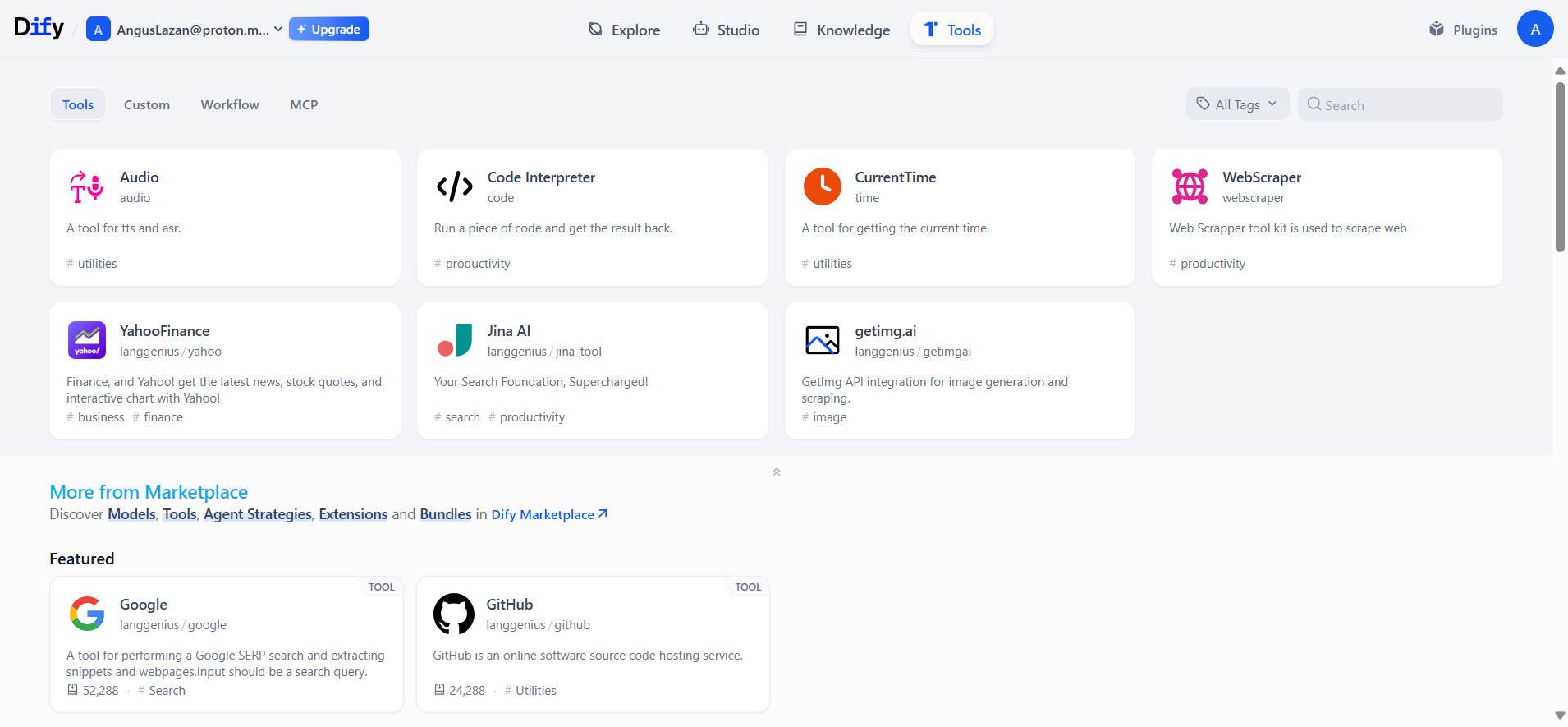This screenshot has height=727, width=1568.
Task: Click the GitHub octocat icon
Action: [x=454, y=614]
